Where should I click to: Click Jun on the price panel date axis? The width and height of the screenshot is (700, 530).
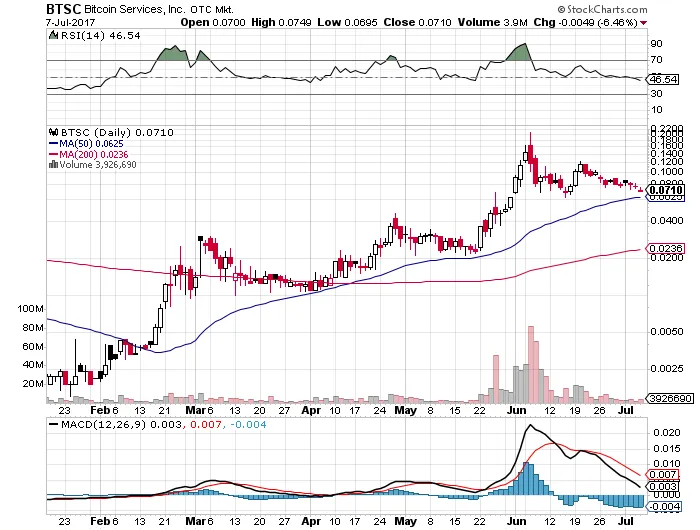(x=517, y=410)
